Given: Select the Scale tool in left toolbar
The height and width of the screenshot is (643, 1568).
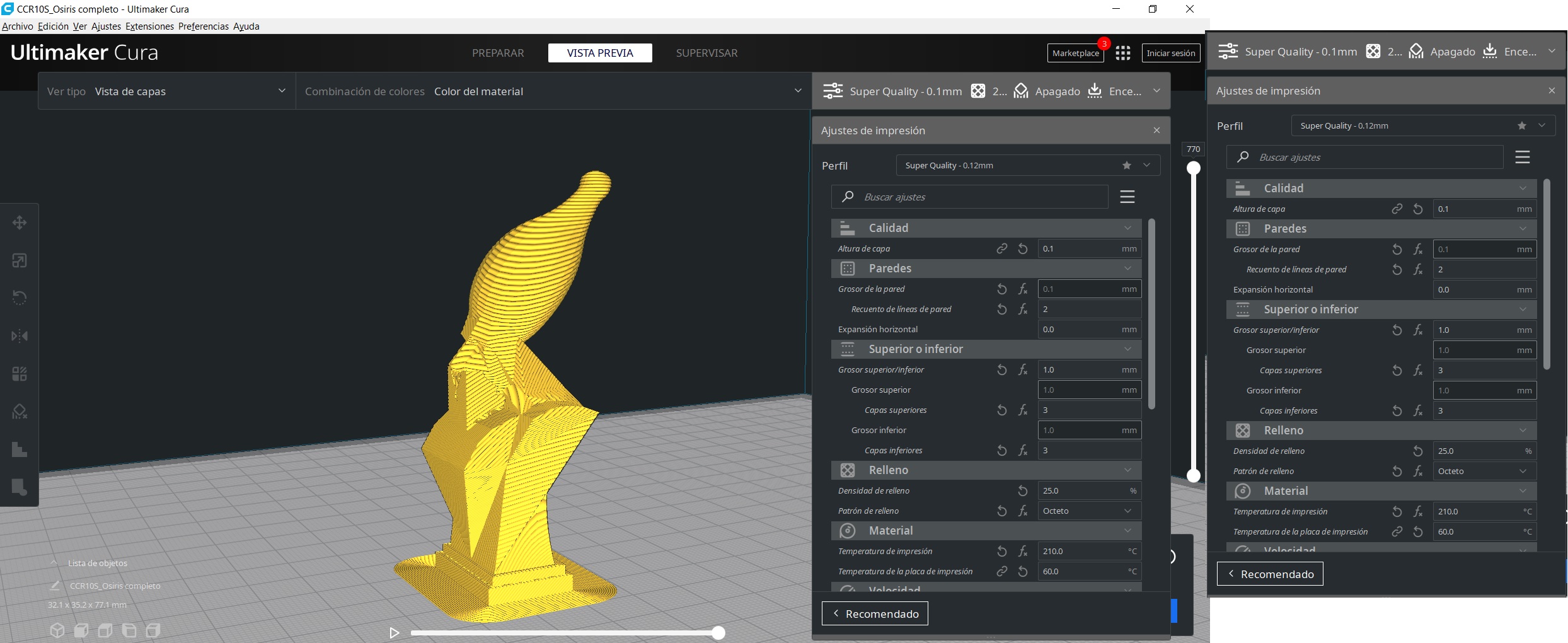Looking at the screenshot, I should 20,260.
